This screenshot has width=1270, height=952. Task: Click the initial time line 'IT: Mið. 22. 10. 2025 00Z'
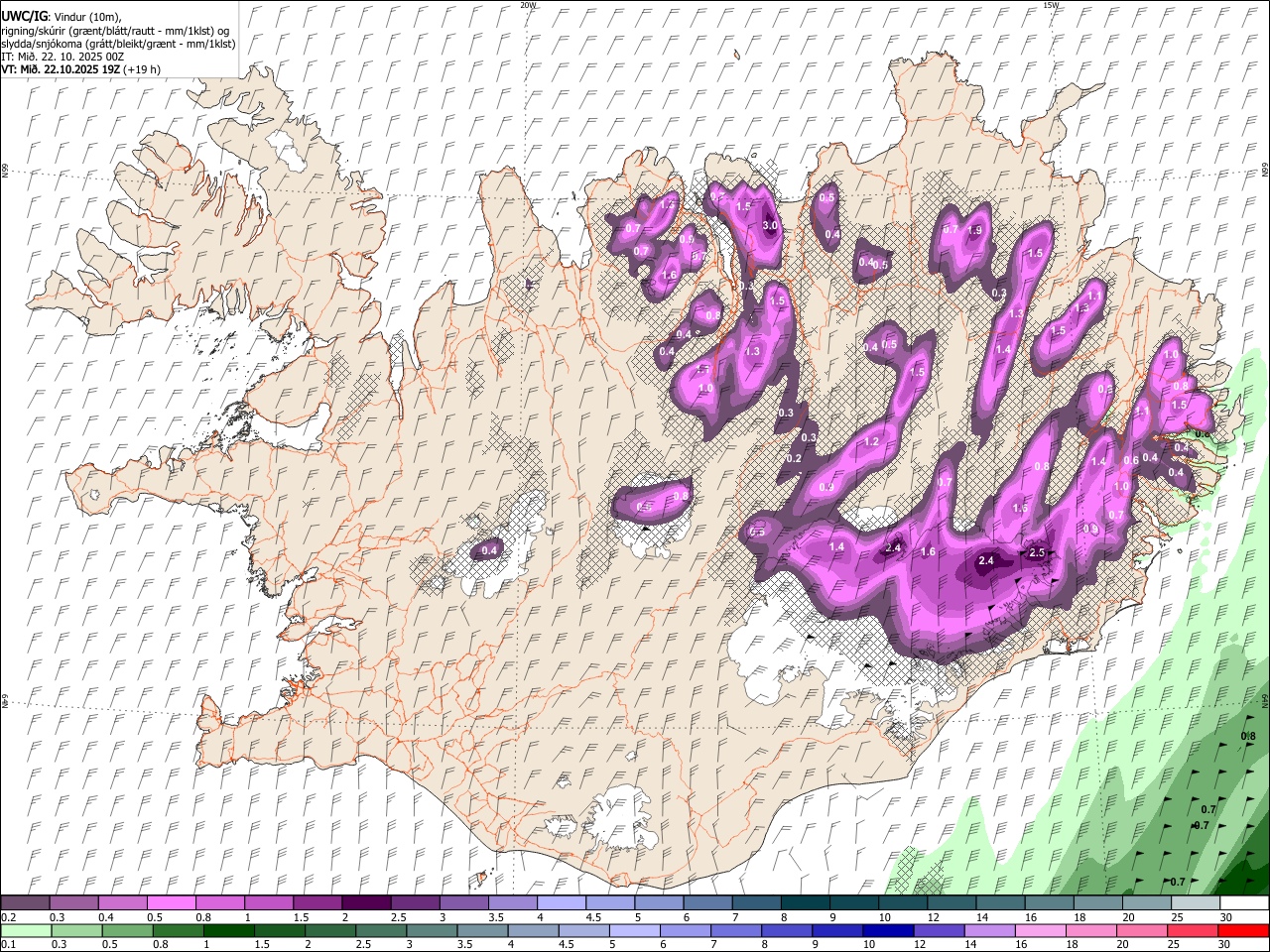click(x=63, y=57)
